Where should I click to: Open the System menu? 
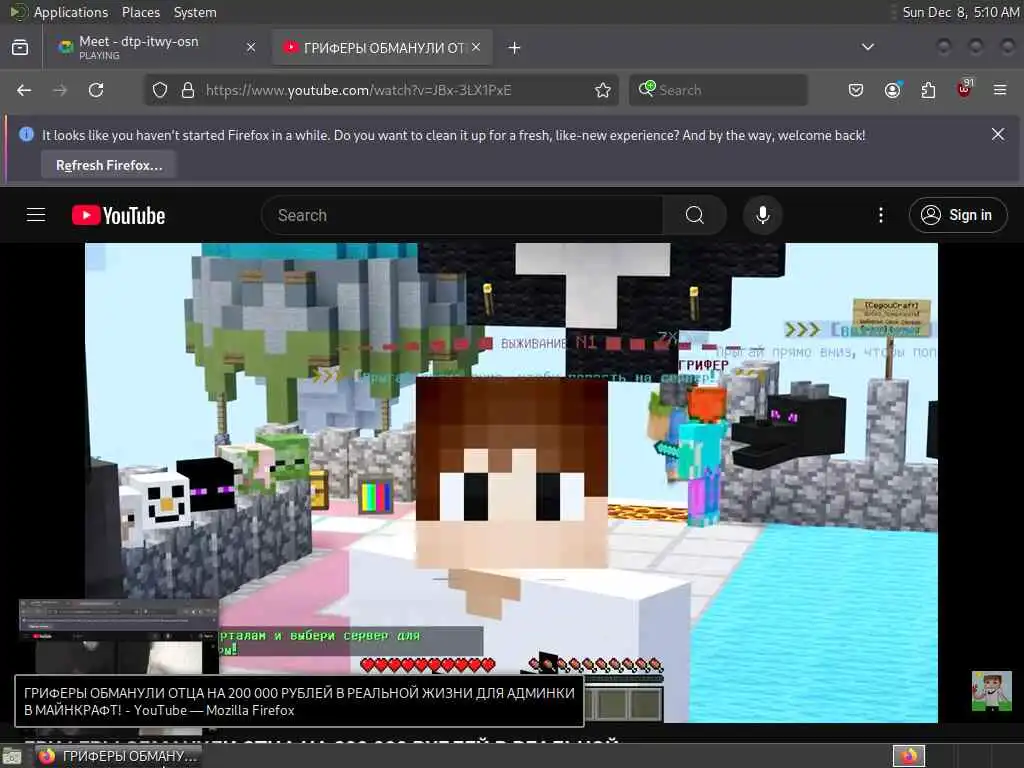(x=195, y=12)
